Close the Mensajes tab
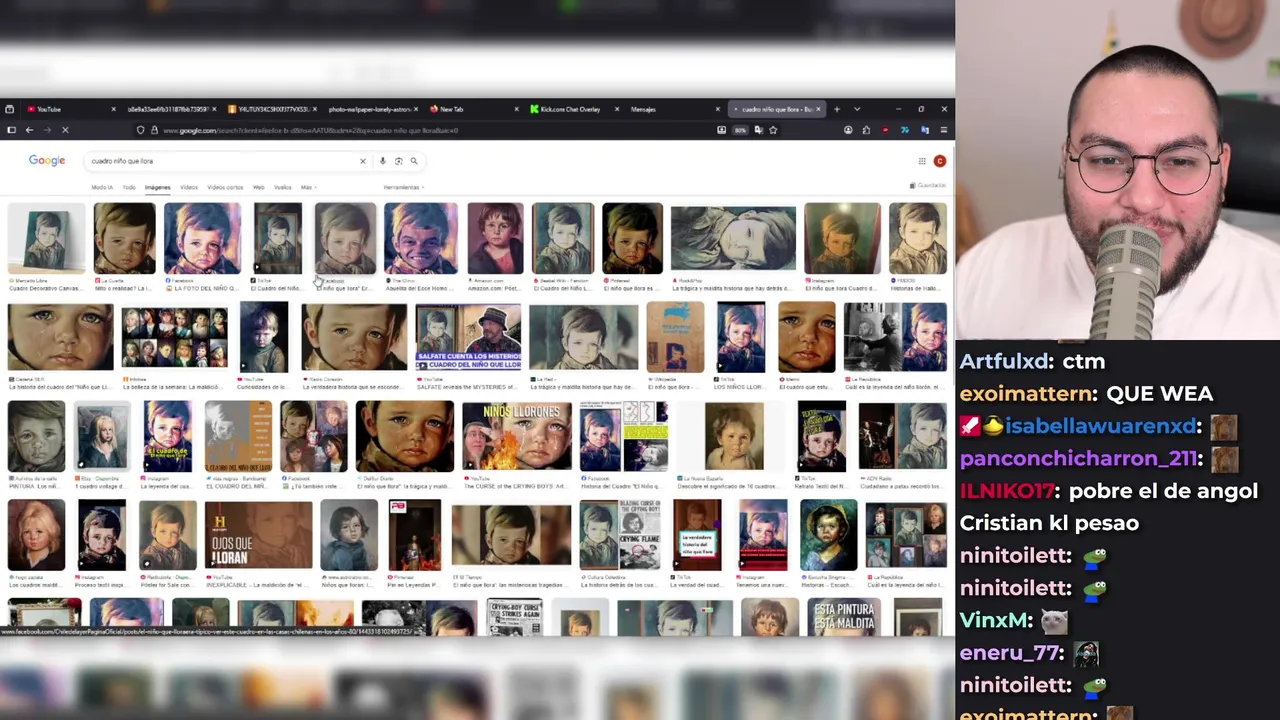This screenshot has height=720, width=1280. tap(717, 109)
